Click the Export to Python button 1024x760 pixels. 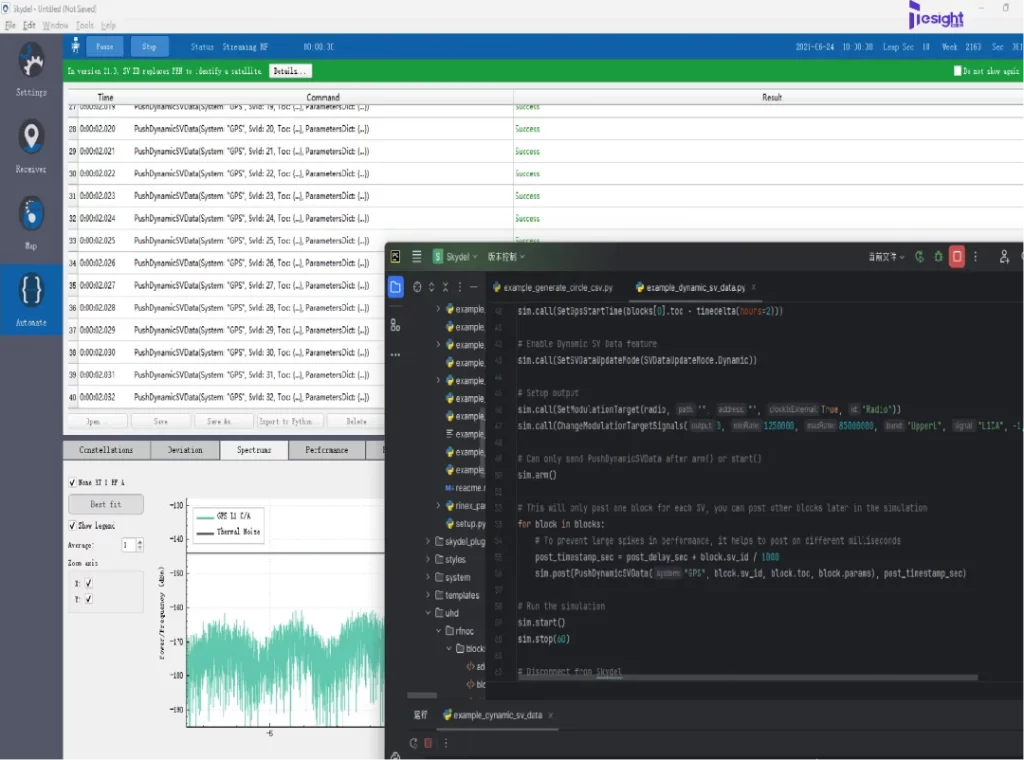coord(290,422)
